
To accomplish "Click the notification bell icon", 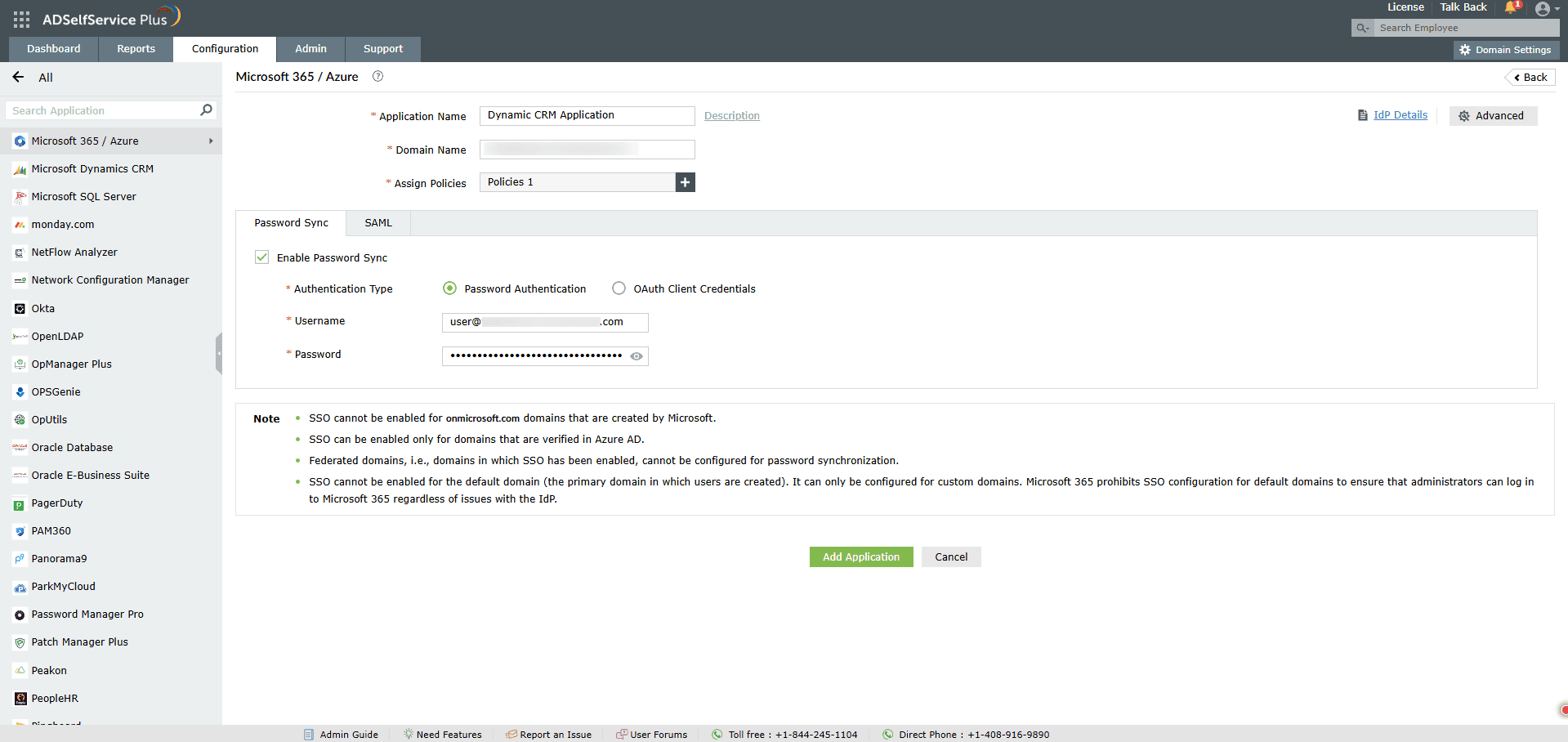I will coord(1510,8).
